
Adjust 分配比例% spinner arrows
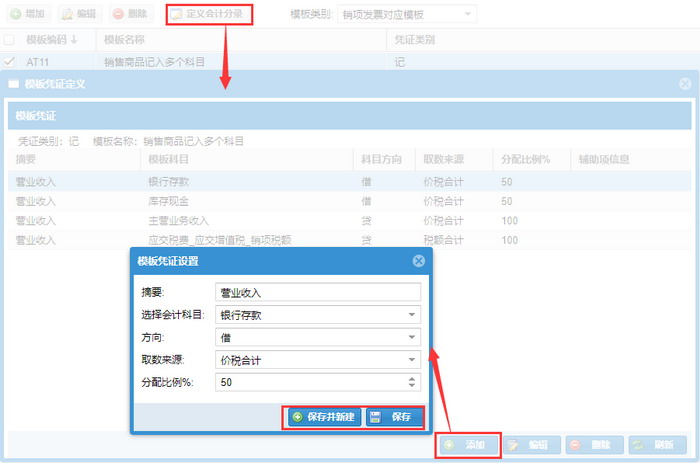point(413,382)
